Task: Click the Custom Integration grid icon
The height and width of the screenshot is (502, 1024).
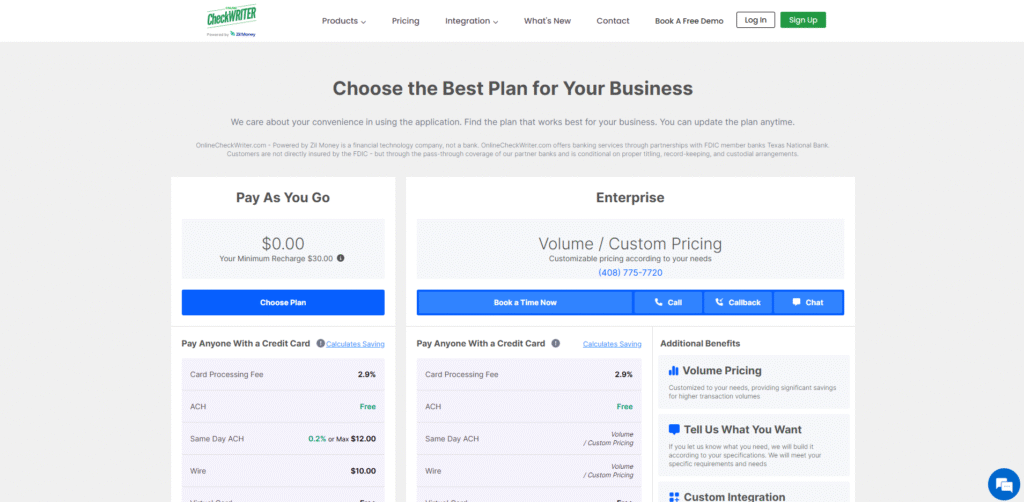Action: tap(673, 497)
